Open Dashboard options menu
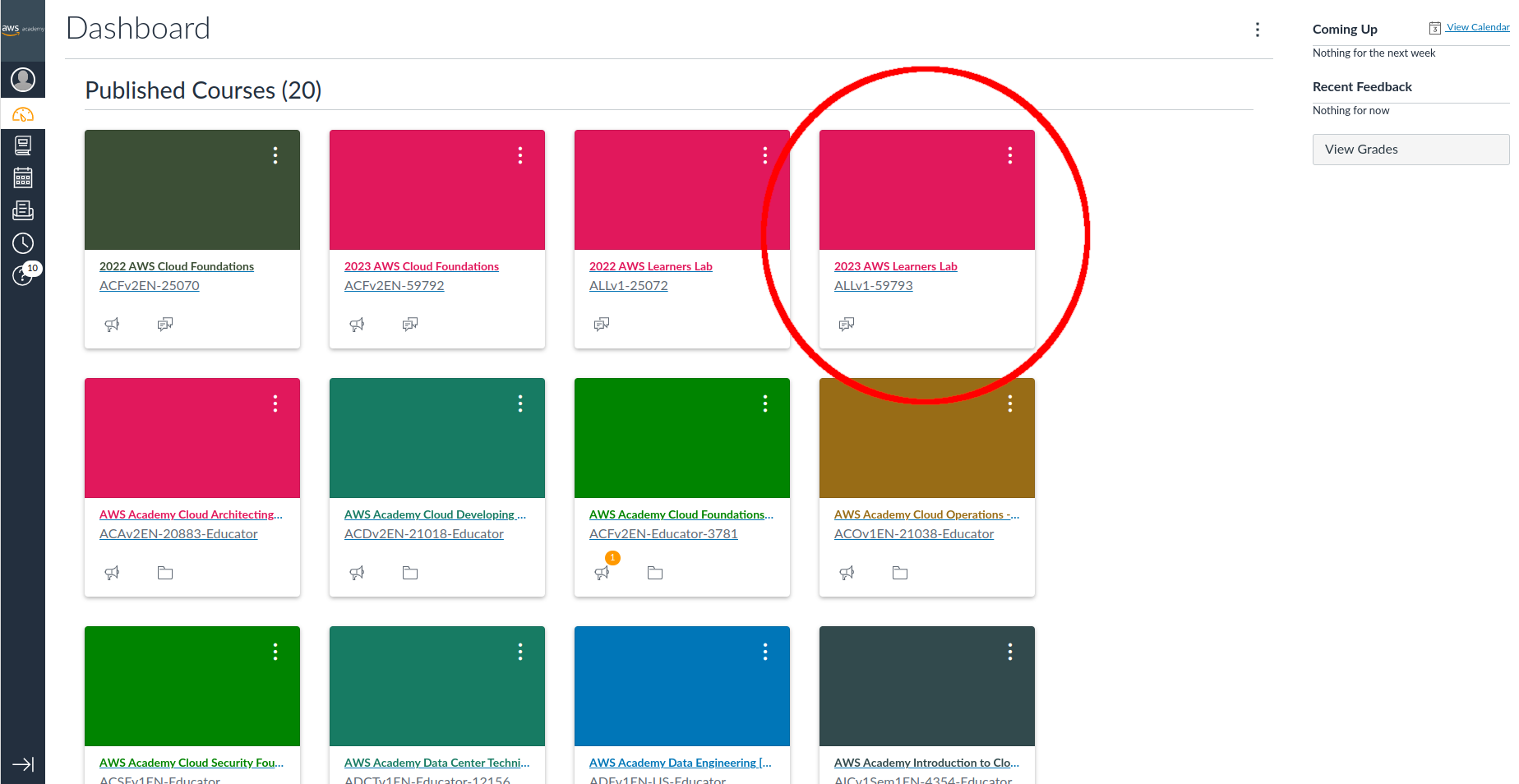This screenshot has height=784, width=1519. click(1257, 30)
